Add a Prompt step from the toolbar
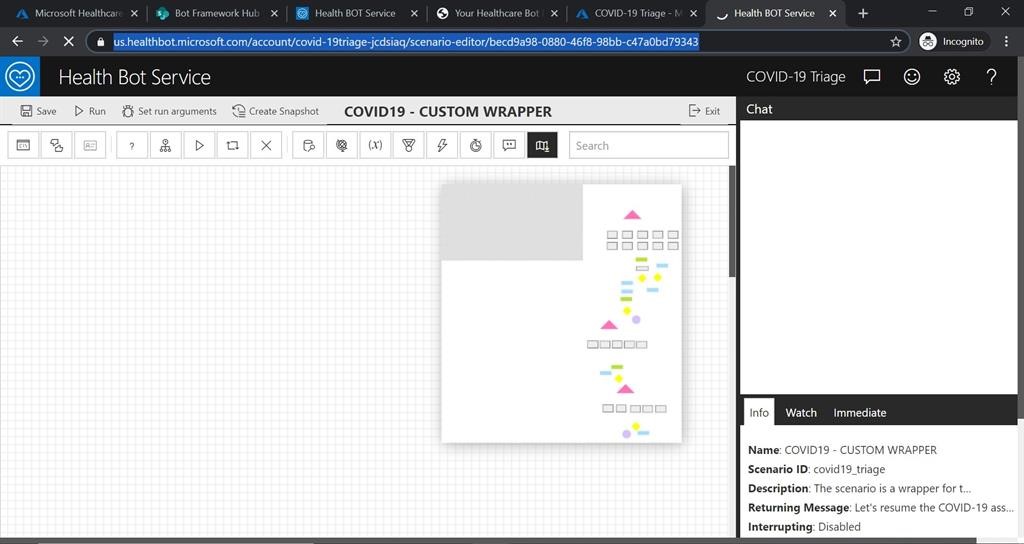The width and height of the screenshot is (1024, 544). 24,146
